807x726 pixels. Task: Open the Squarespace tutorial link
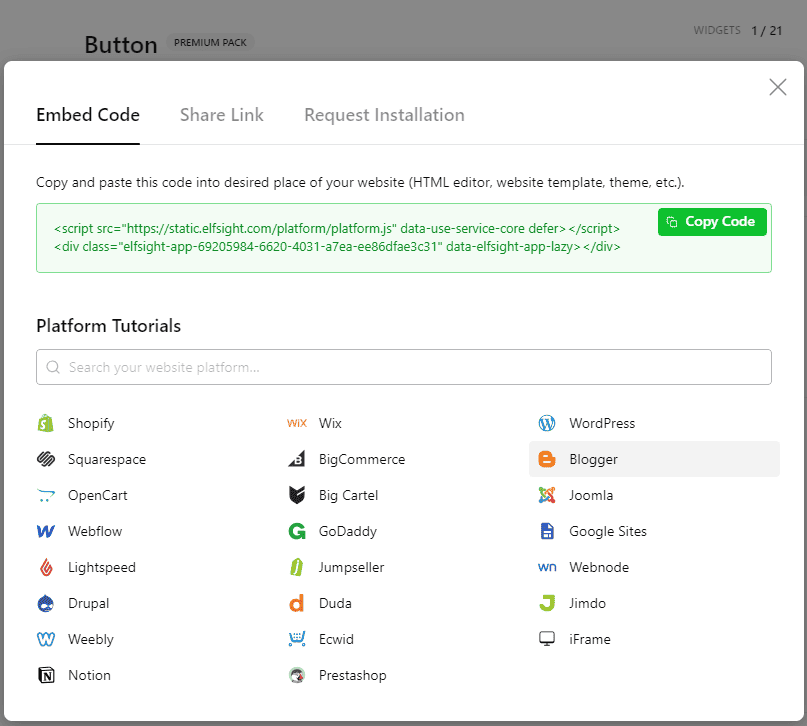coord(107,459)
